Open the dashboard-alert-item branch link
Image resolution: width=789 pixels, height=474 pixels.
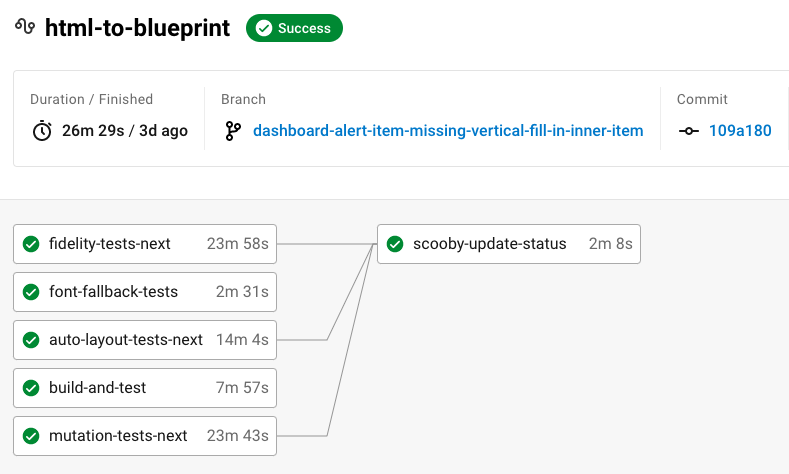coord(448,131)
